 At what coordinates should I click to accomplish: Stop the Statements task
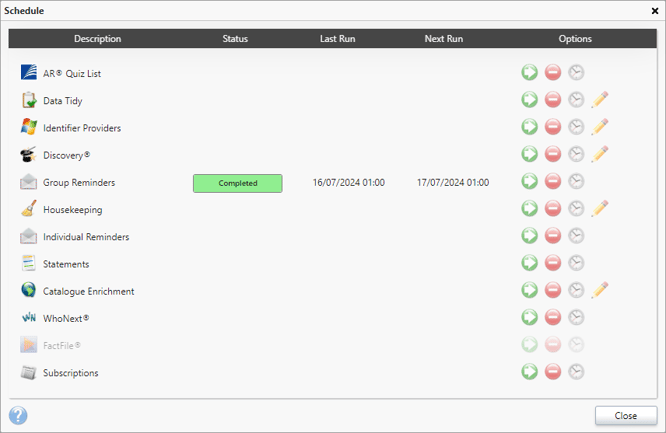pos(553,263)
